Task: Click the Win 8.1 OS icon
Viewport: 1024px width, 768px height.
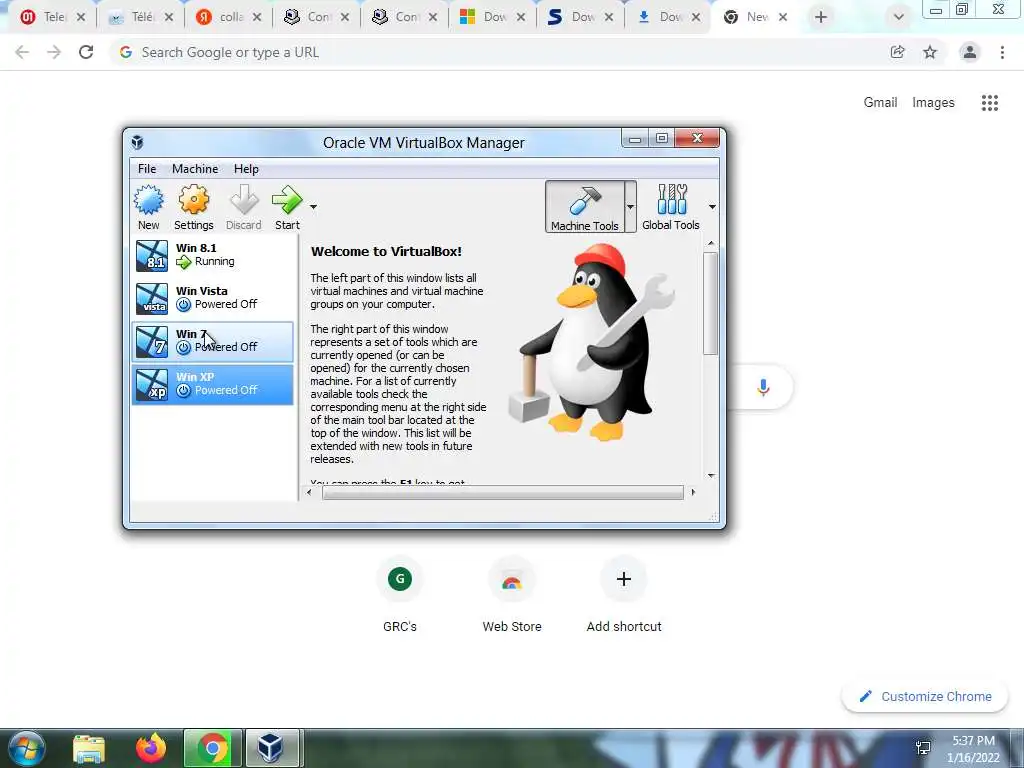Action: coord(152,256)
